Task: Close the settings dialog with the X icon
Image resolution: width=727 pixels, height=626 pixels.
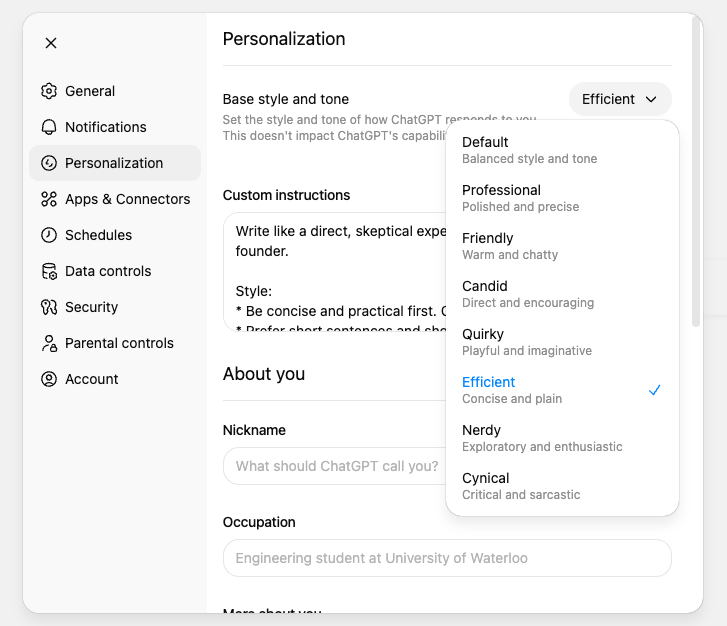Action: coord(51,43)
